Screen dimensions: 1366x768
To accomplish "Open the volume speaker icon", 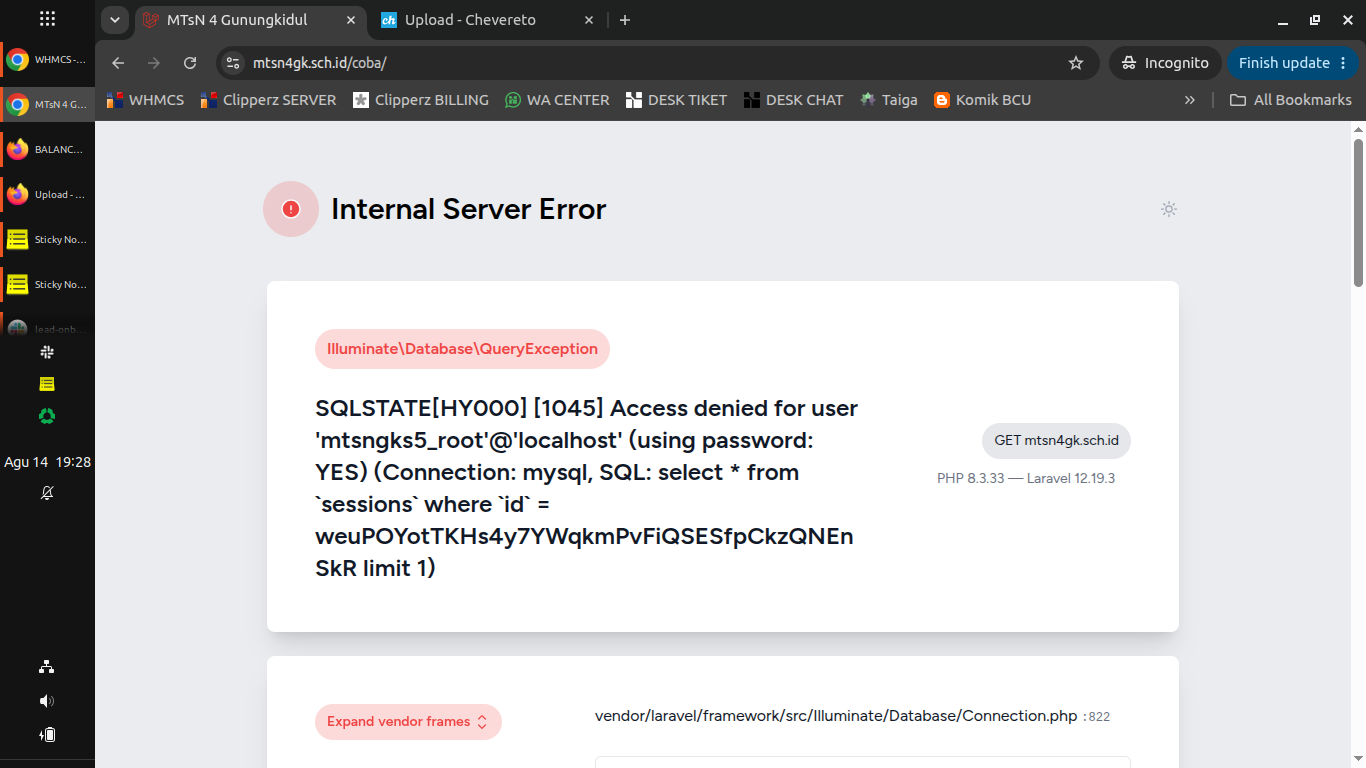I will click(x=47, y=701).
